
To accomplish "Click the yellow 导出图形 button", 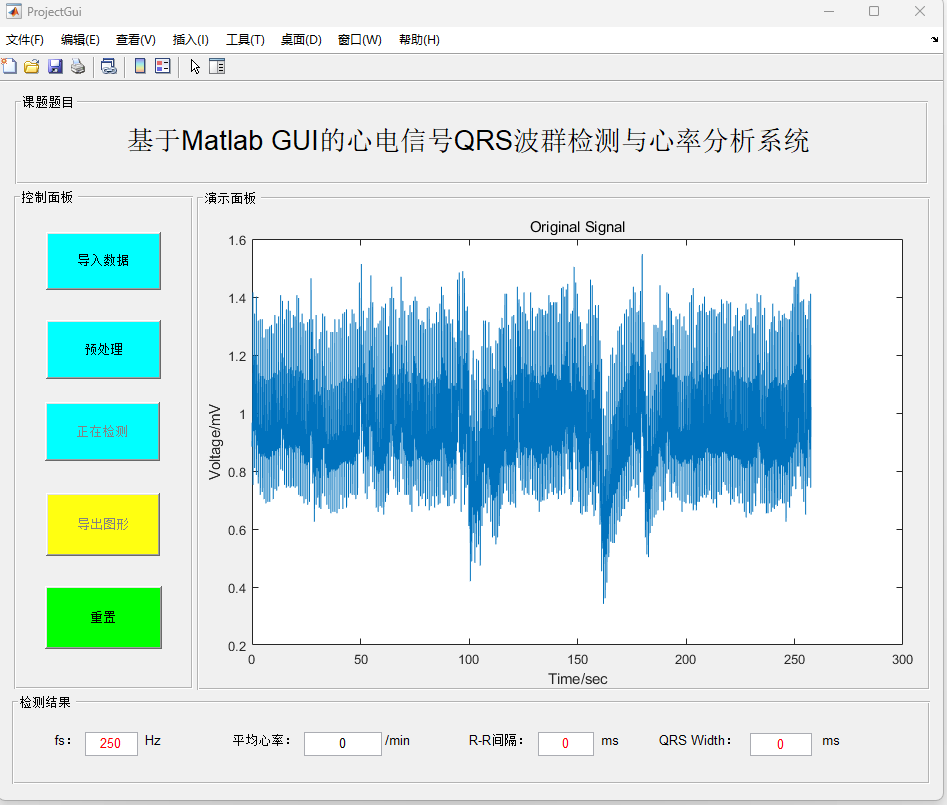I will point(103,524).
